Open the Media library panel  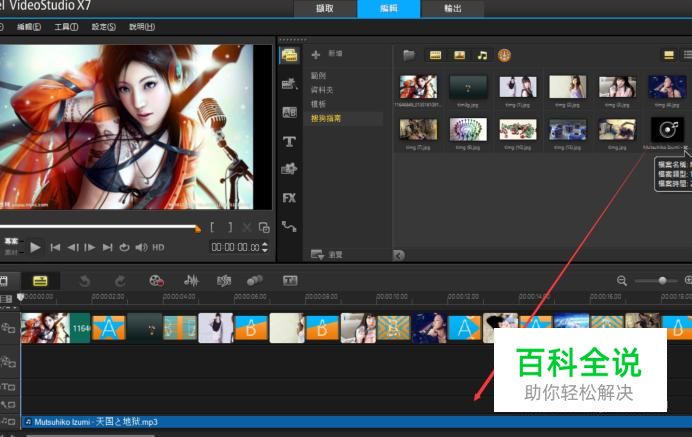coord(290,55)
